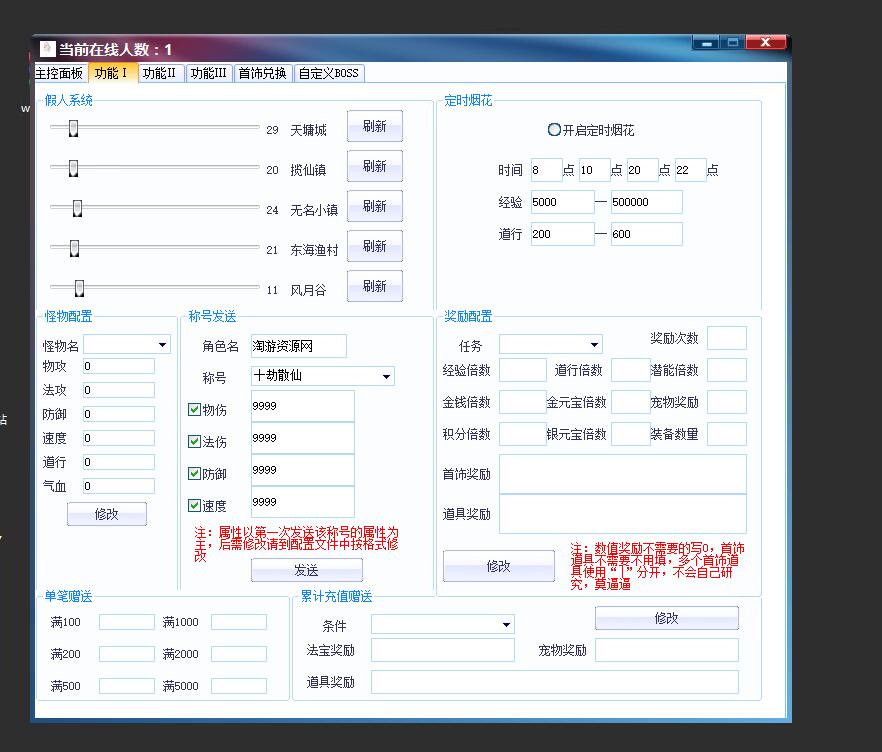882x752 pixels.
Task: Expand the 条件 dropdown in 累计充值赠送
Action: pyautogui.click(x=506, y=625)
